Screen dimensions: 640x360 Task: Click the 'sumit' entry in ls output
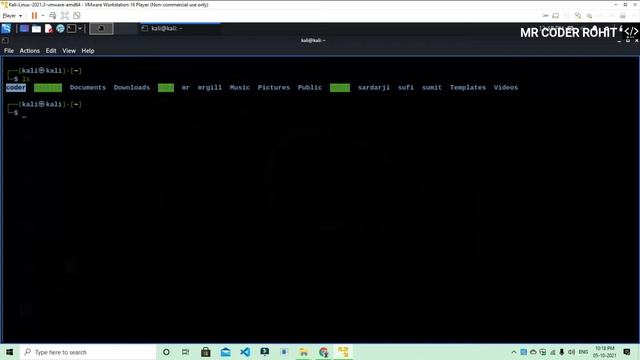point(432,88)
